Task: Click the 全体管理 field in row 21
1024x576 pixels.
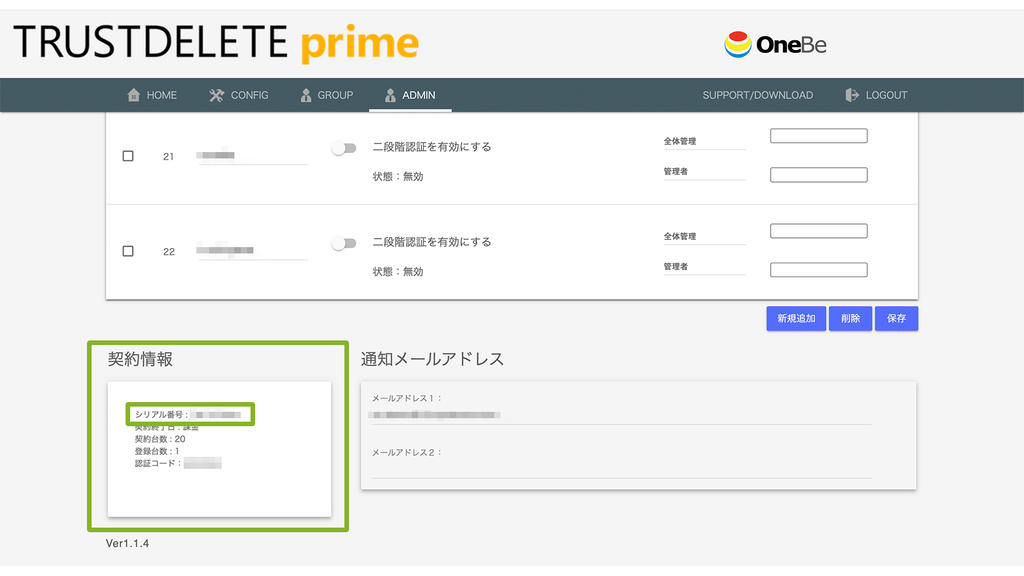Action: 818,136
